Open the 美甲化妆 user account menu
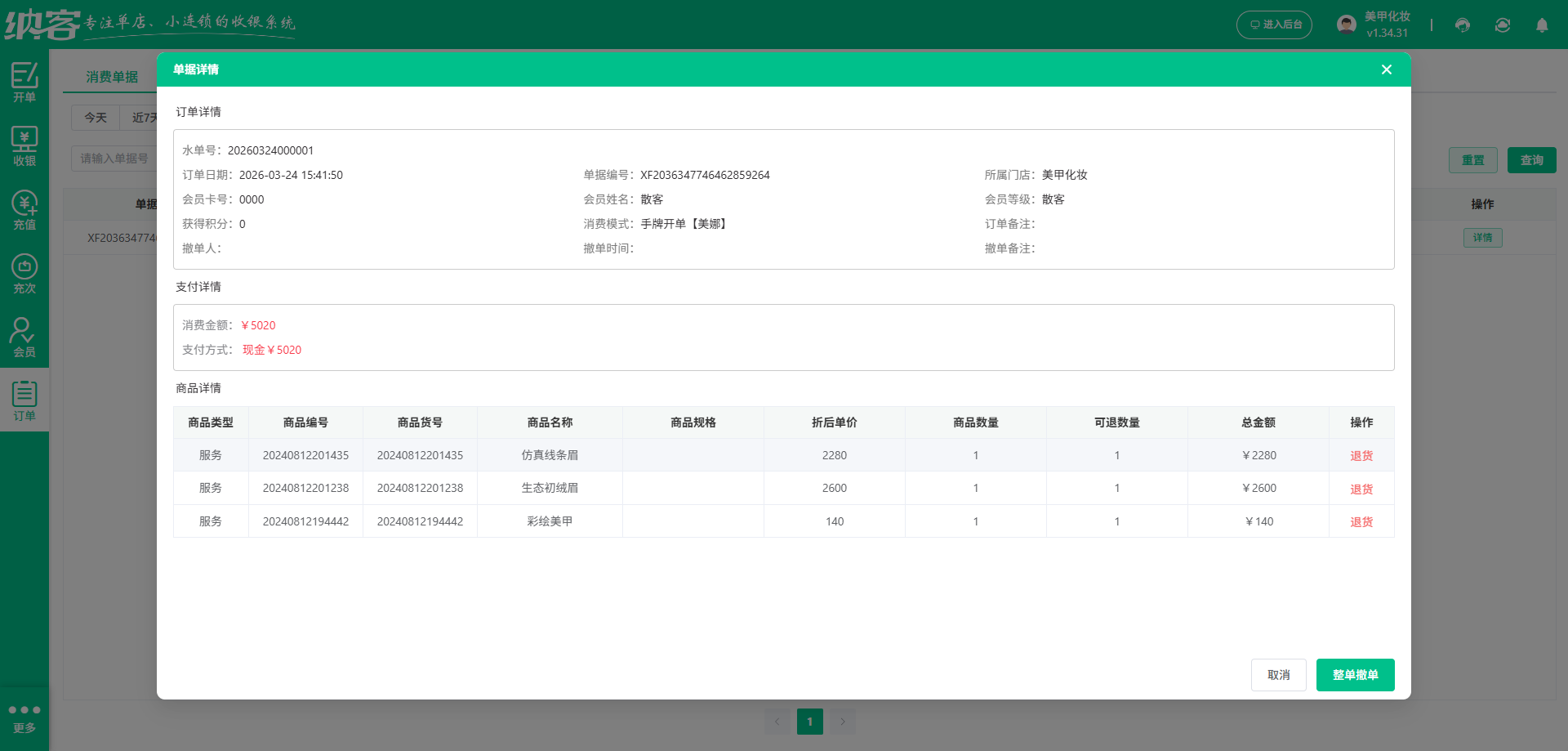The height and width of the screenshot is (751, 1568). click(1374, 25)
